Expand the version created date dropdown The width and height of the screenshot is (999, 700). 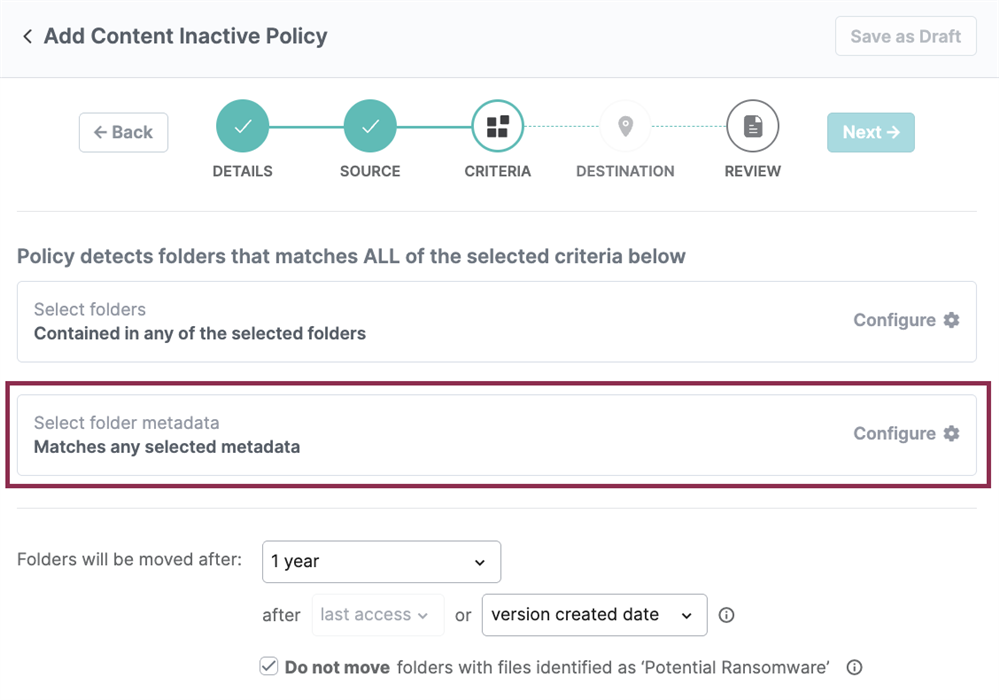[594, 615]
